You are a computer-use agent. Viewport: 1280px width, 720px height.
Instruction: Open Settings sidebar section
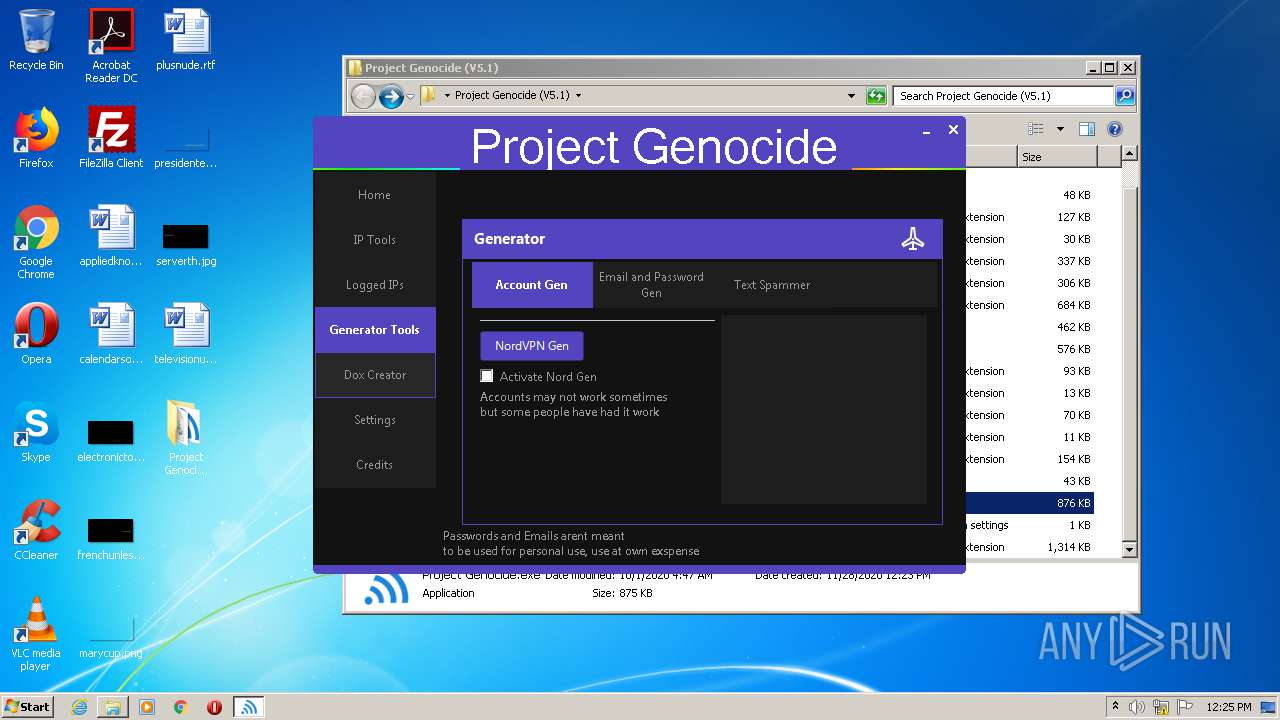point(375,420)
